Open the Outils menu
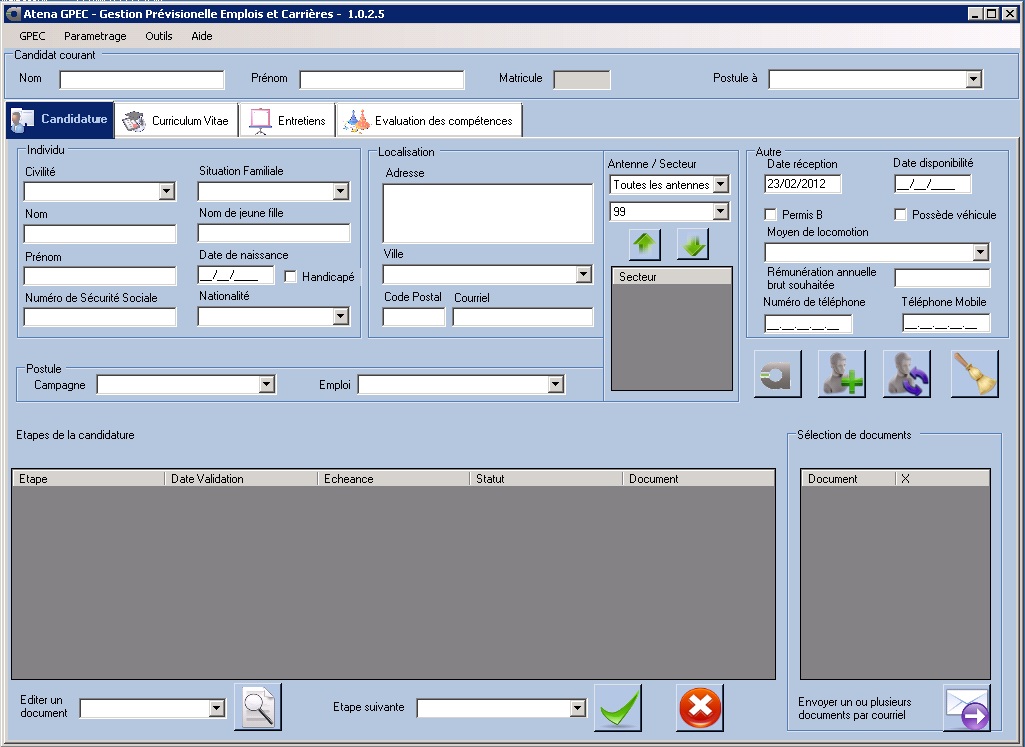 coord(159,36)
